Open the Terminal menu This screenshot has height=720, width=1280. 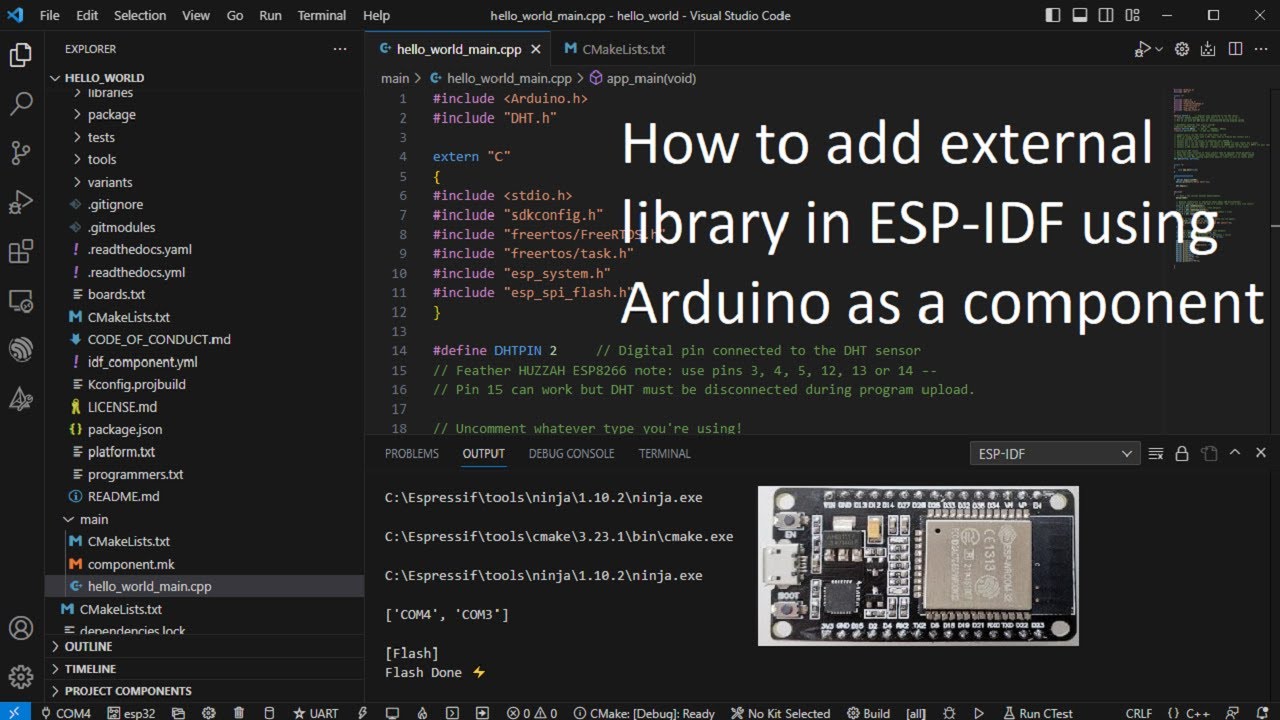tap(322, 15)
